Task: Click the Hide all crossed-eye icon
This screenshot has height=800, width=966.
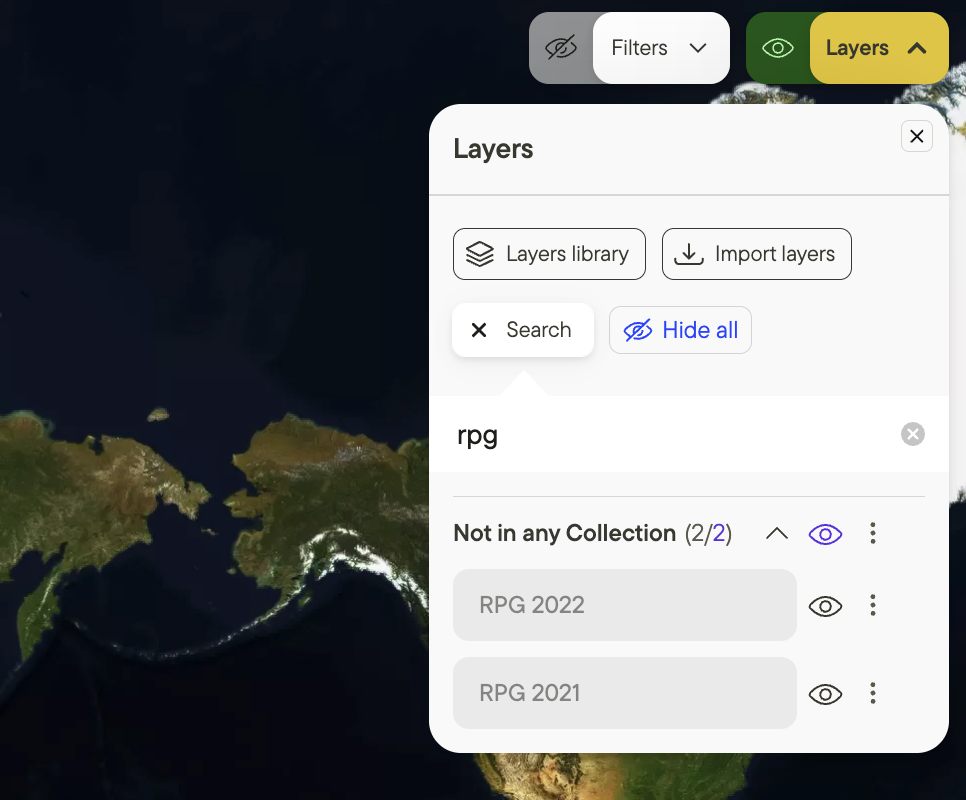Action: pos(638,331)
